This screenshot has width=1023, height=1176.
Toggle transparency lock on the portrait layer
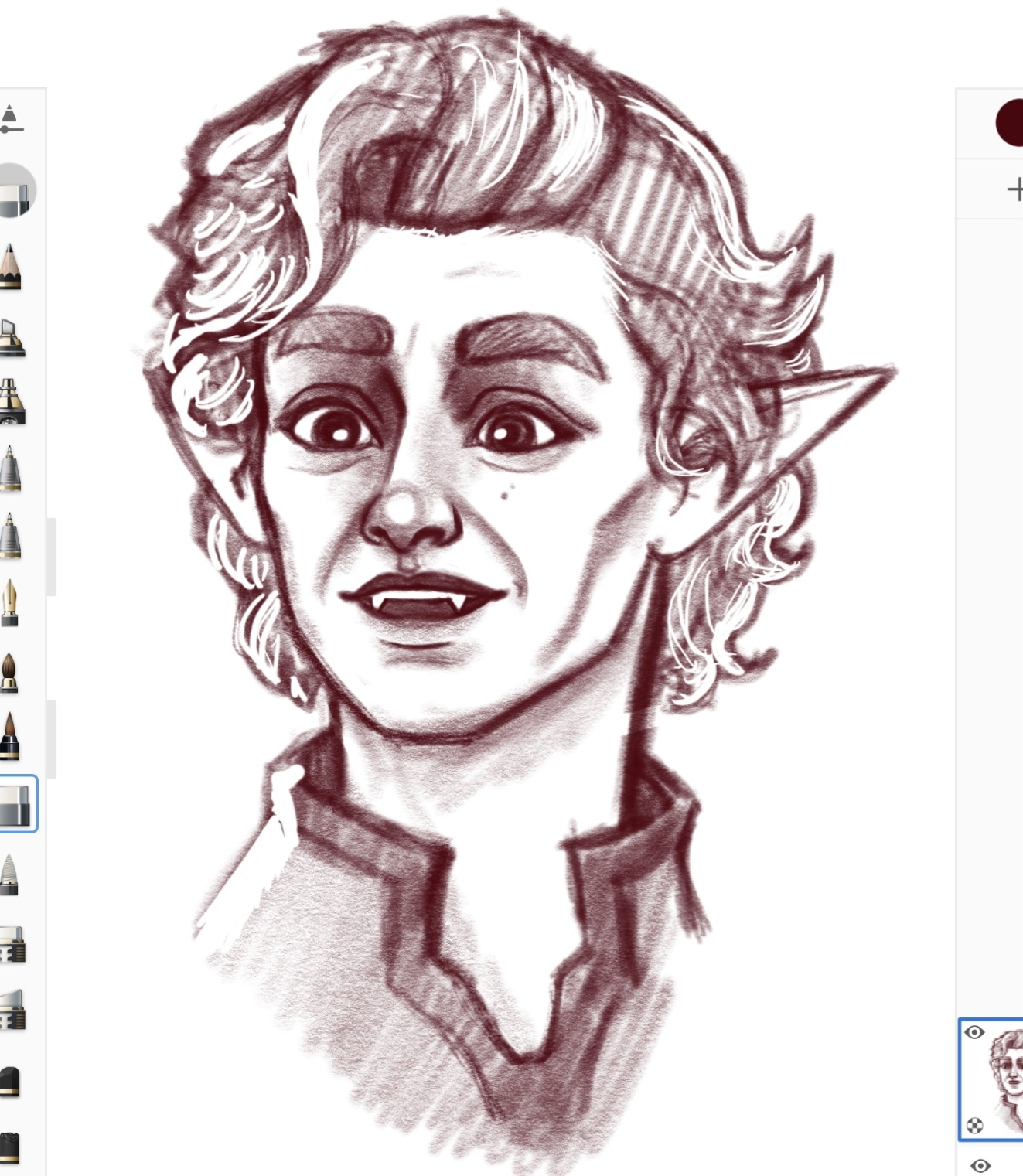[x=975, y=1125]
